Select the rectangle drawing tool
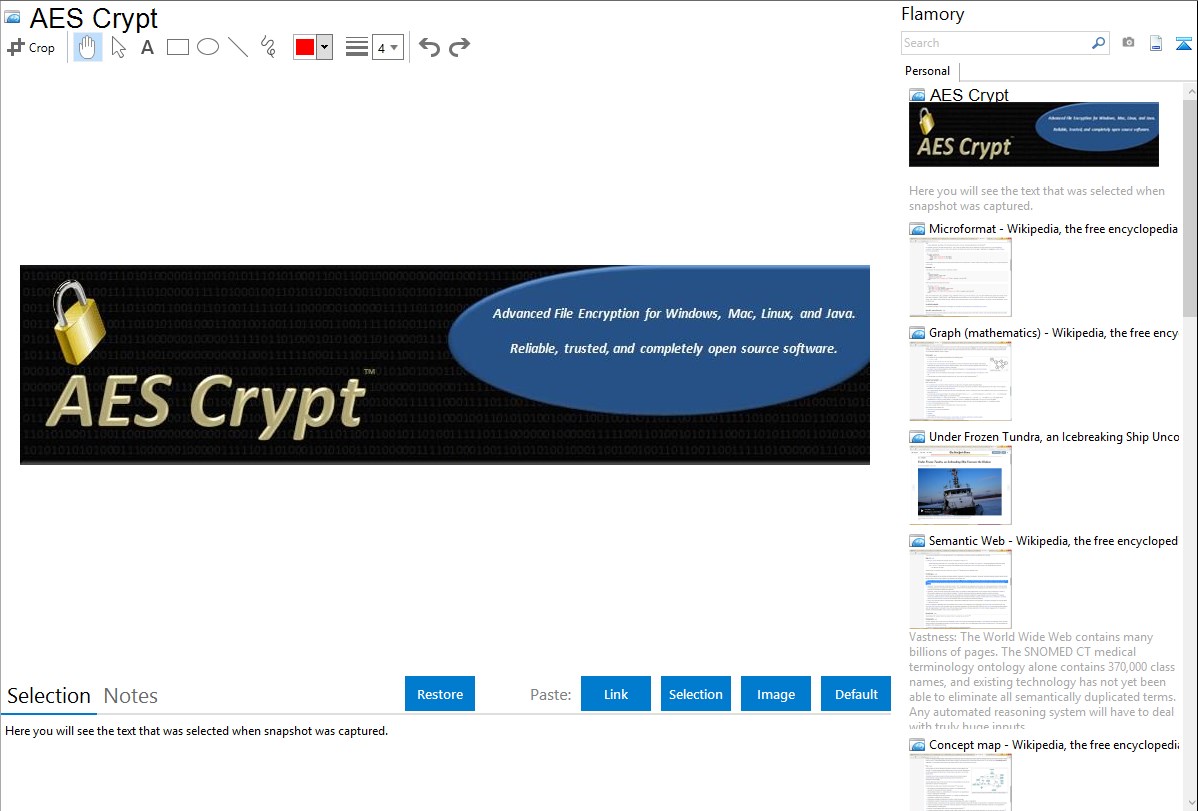 click(178, 47)
